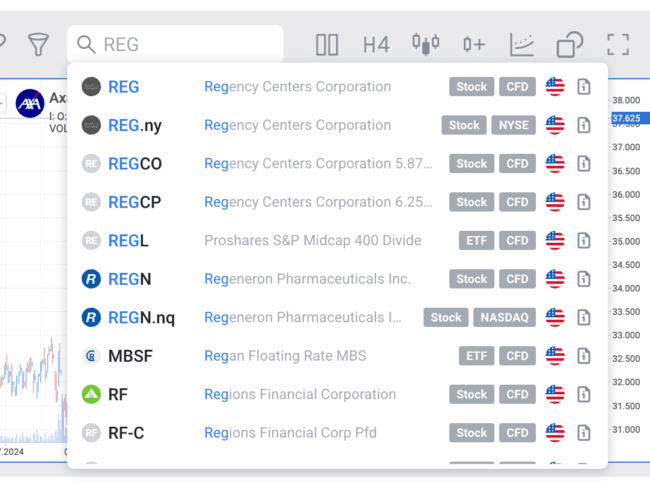Click the US flag in MBSF row

click(x=555, y=356)
